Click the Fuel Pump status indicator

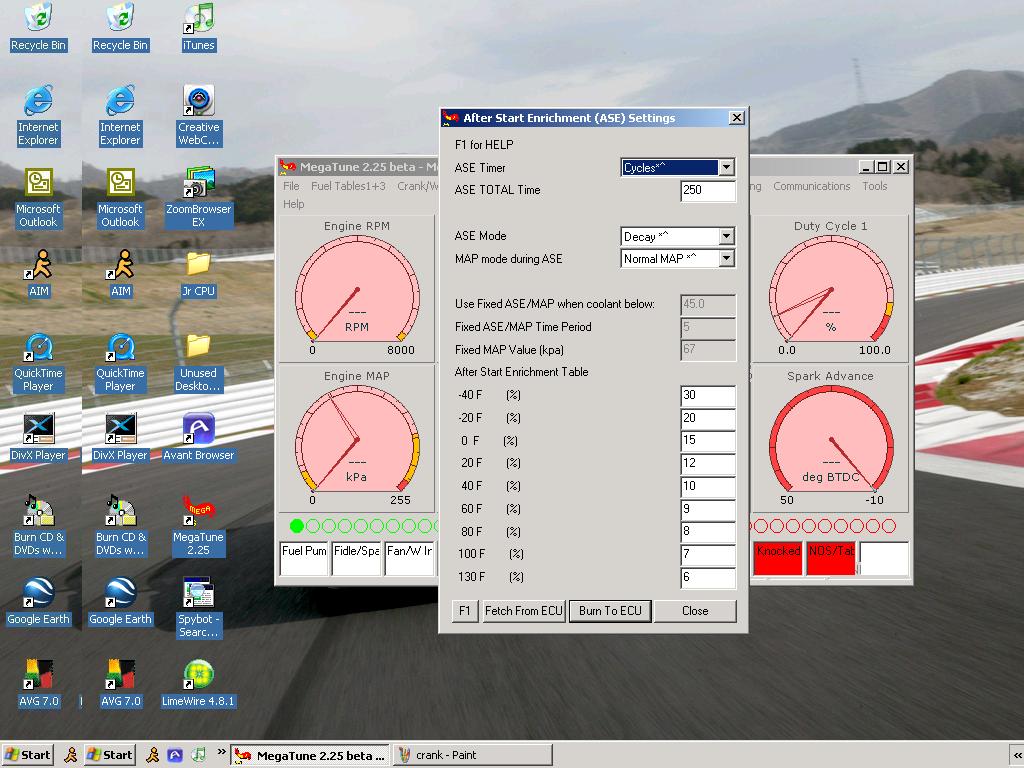tap(304, 558)
